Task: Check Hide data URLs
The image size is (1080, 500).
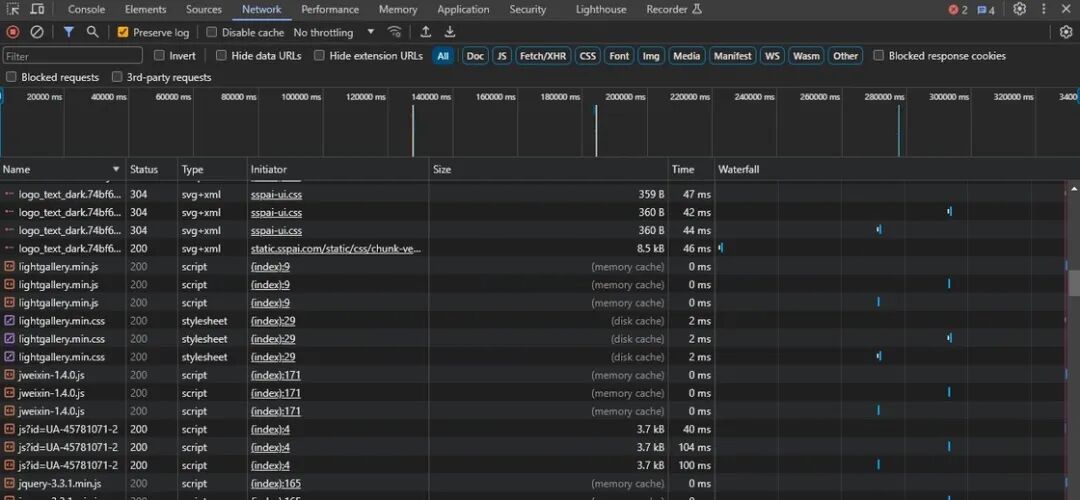Action: click(x=221, y=56)
